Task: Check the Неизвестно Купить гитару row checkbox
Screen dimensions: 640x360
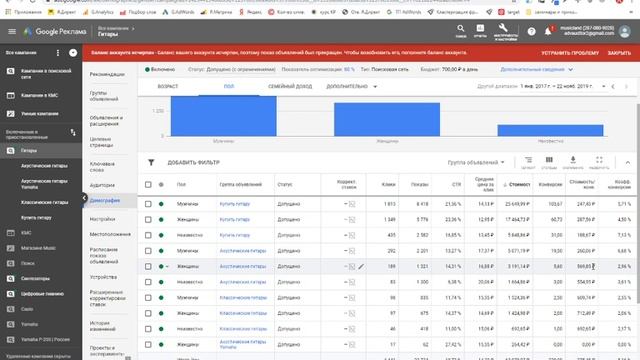Action: [148, 235]
